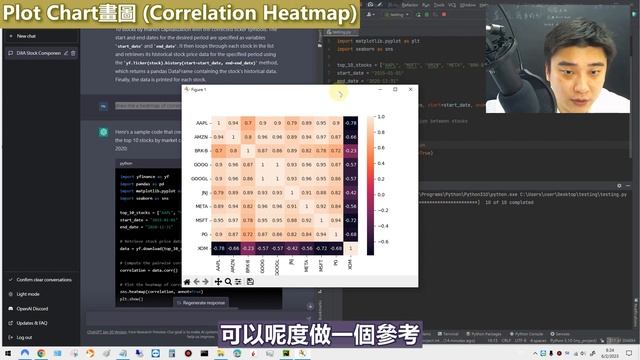
Task: Change the CRLF line separator in status bar
Action: [x=506, y=340]
